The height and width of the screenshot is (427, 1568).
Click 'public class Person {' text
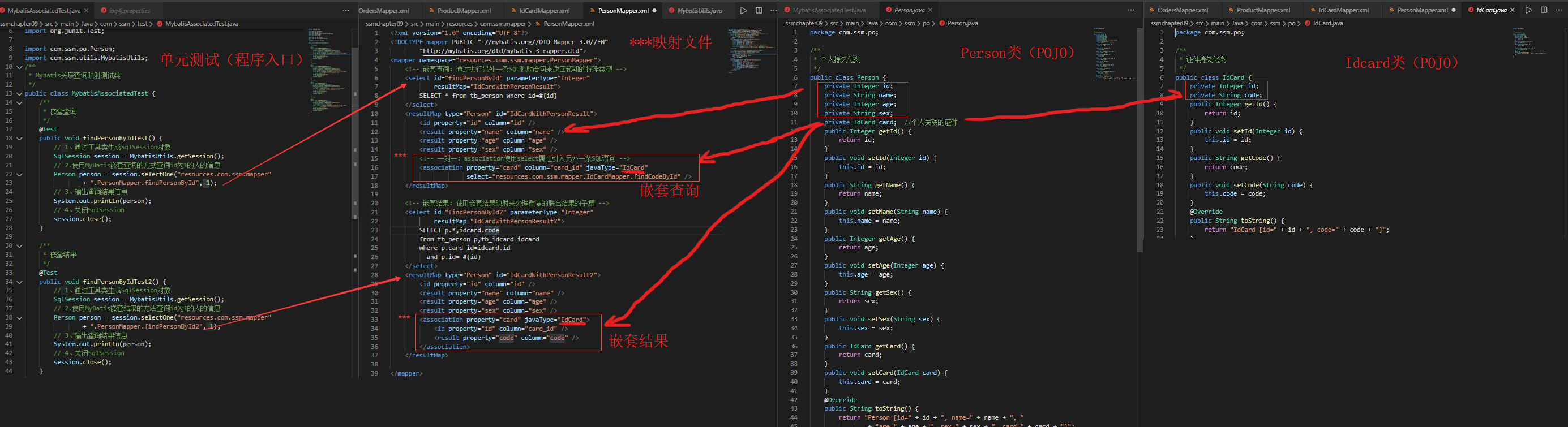tap(848, 78)
